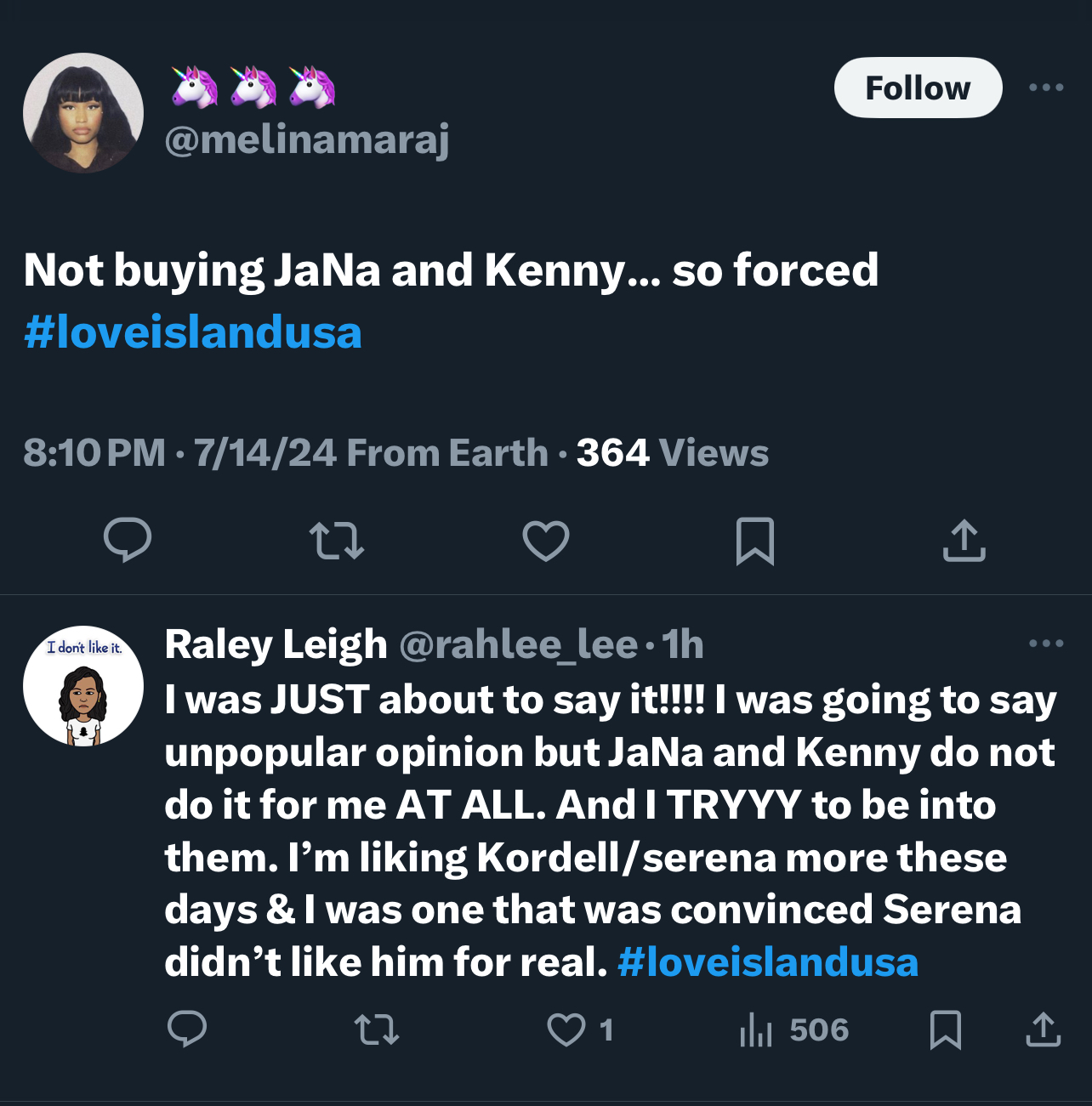Open the @rahlee_lee handle

tap(519, 644)
